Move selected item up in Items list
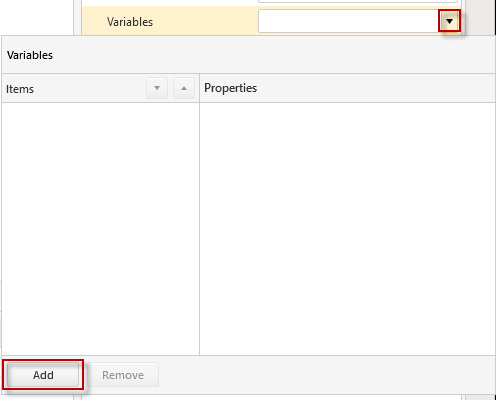Viewport: 496px width, 400px height. coord(184,88)
